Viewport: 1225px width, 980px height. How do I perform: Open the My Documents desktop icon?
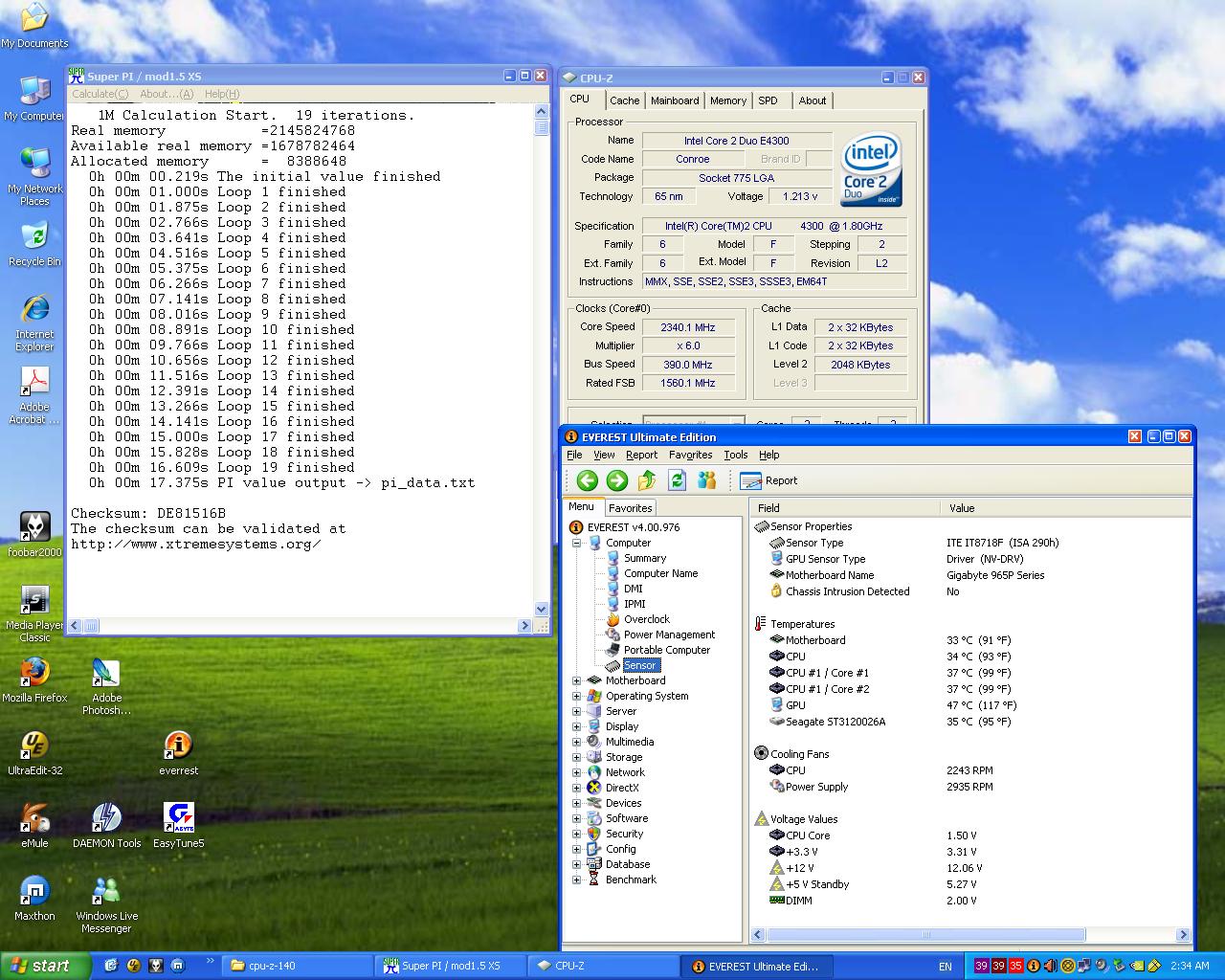point(34,26)
